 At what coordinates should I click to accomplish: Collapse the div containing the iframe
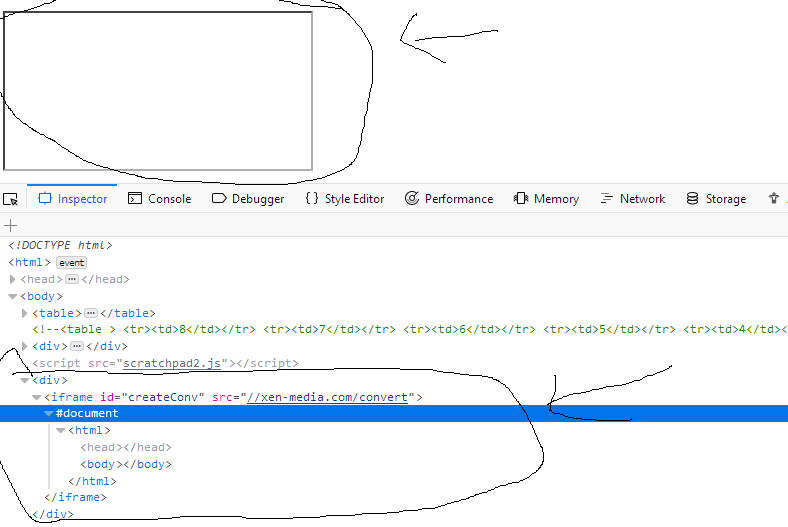pyautogui.click(x=24, y=380)
